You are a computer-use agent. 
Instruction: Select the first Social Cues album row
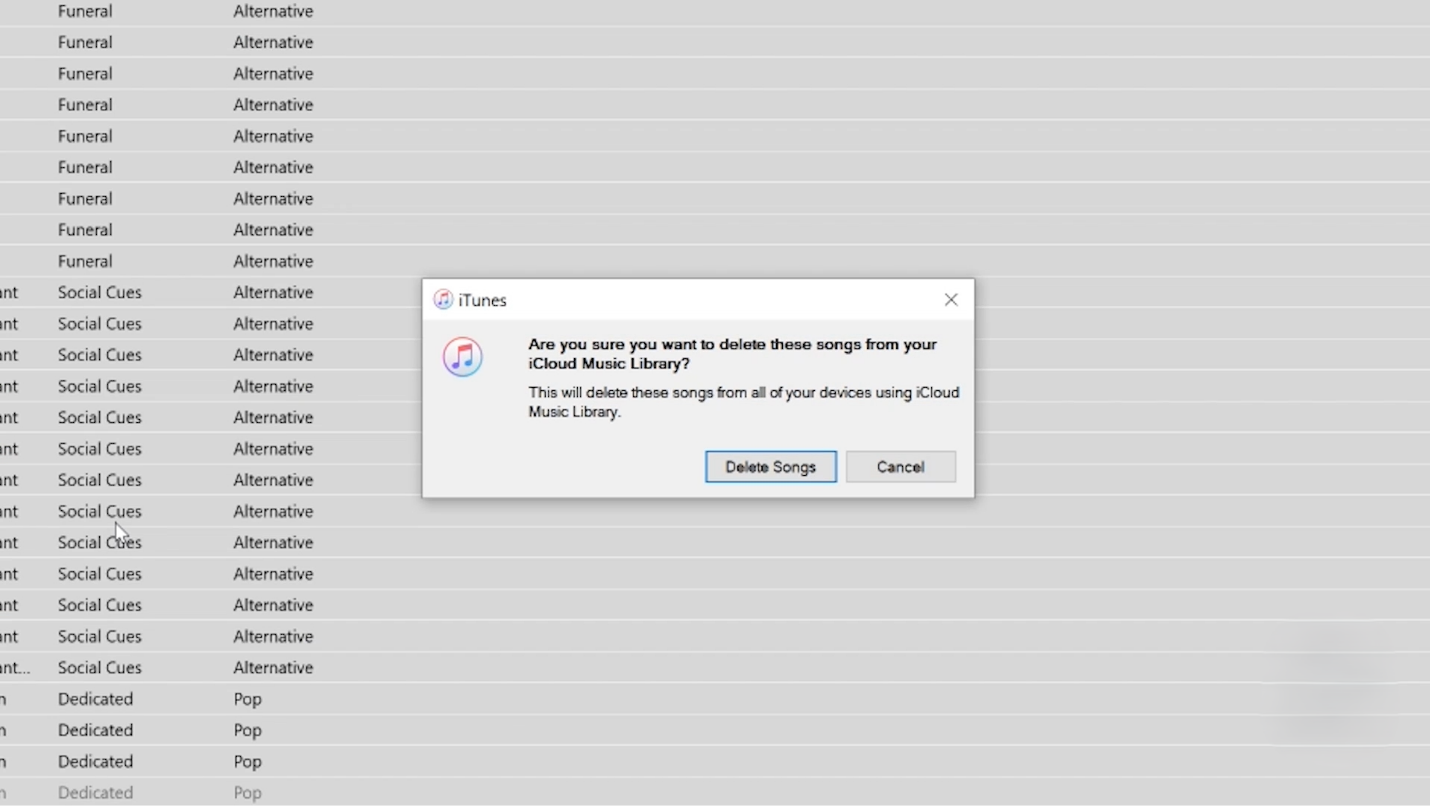click(715, 292)
